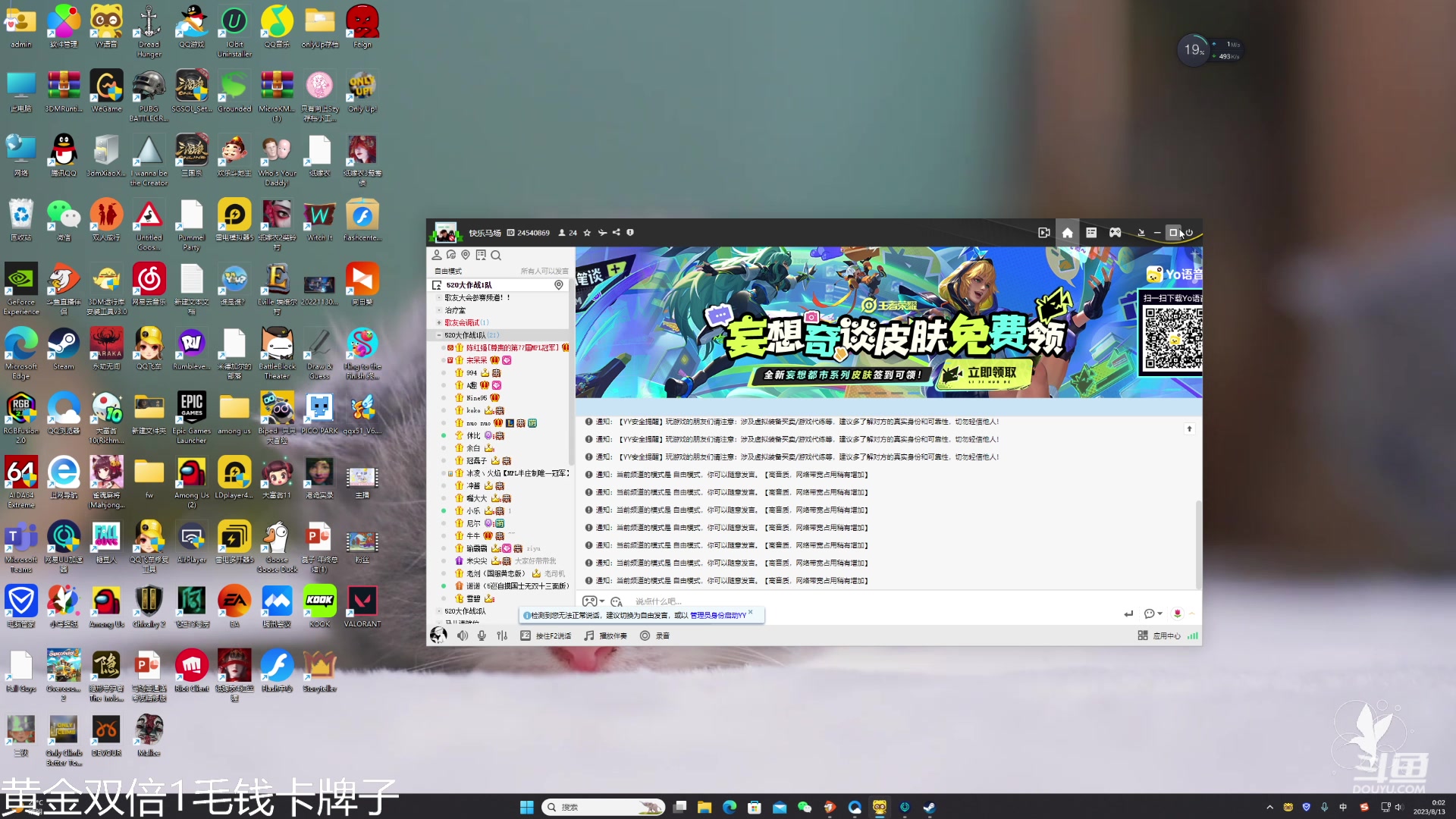The height and width of the screenshot is (819, 1456).
Task: Click the 自由模式 mode label
Action: [x=447, y=271]
